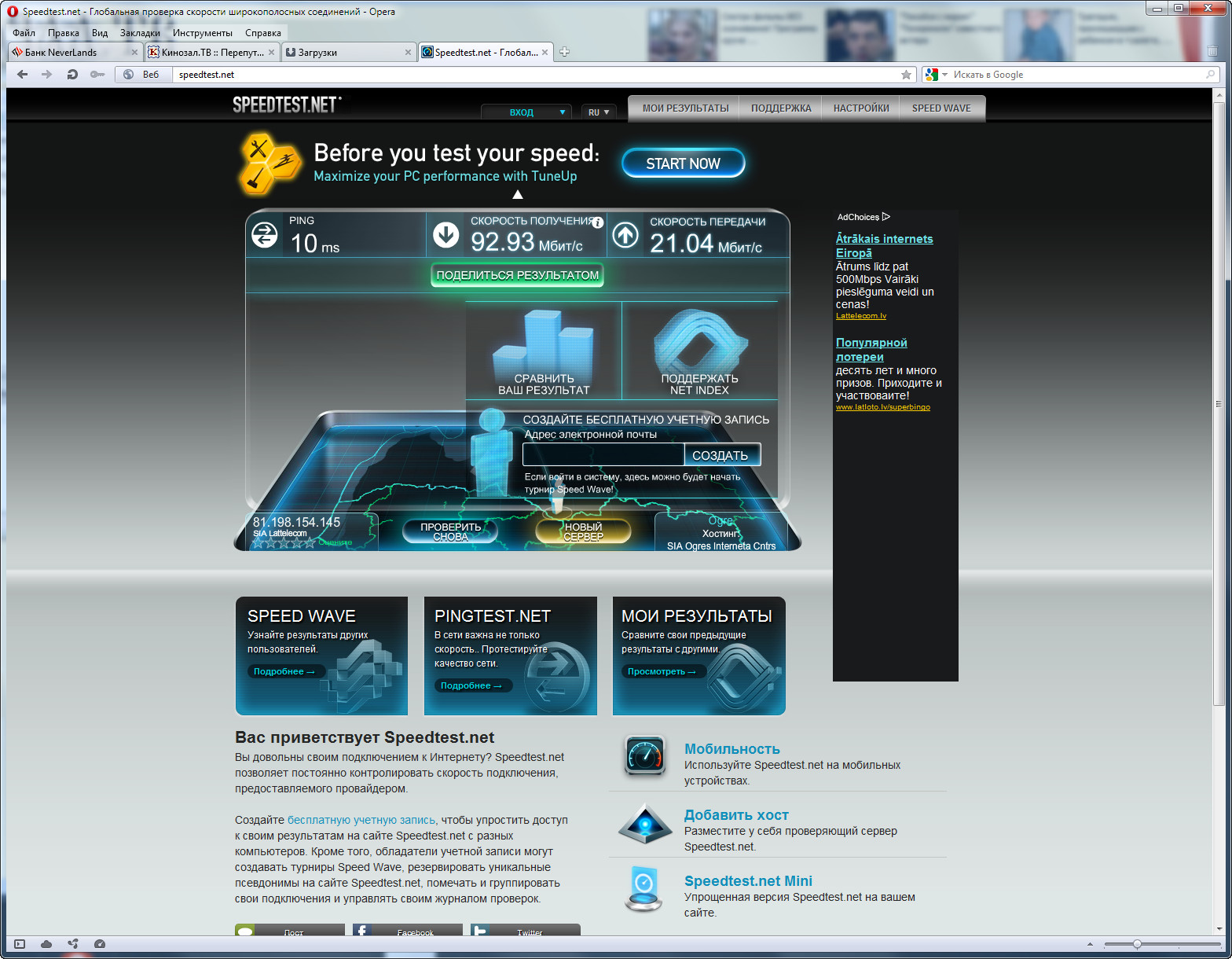
Task: Open the SPEED WAVE navigation tab
Action: coord(941,108)
